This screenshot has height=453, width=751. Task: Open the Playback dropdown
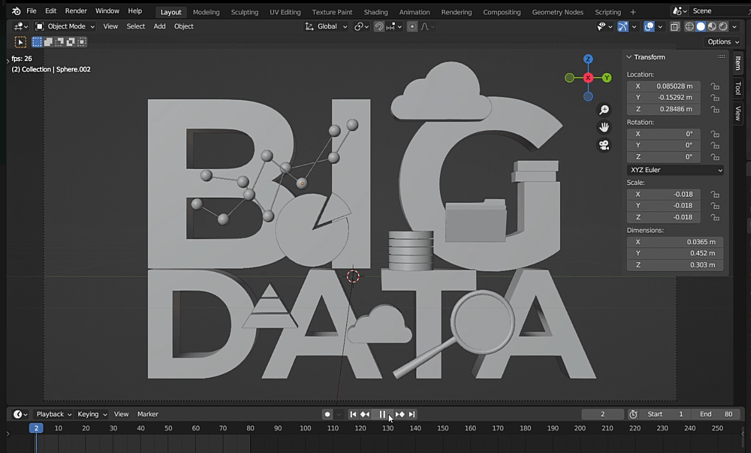point(54,414)
